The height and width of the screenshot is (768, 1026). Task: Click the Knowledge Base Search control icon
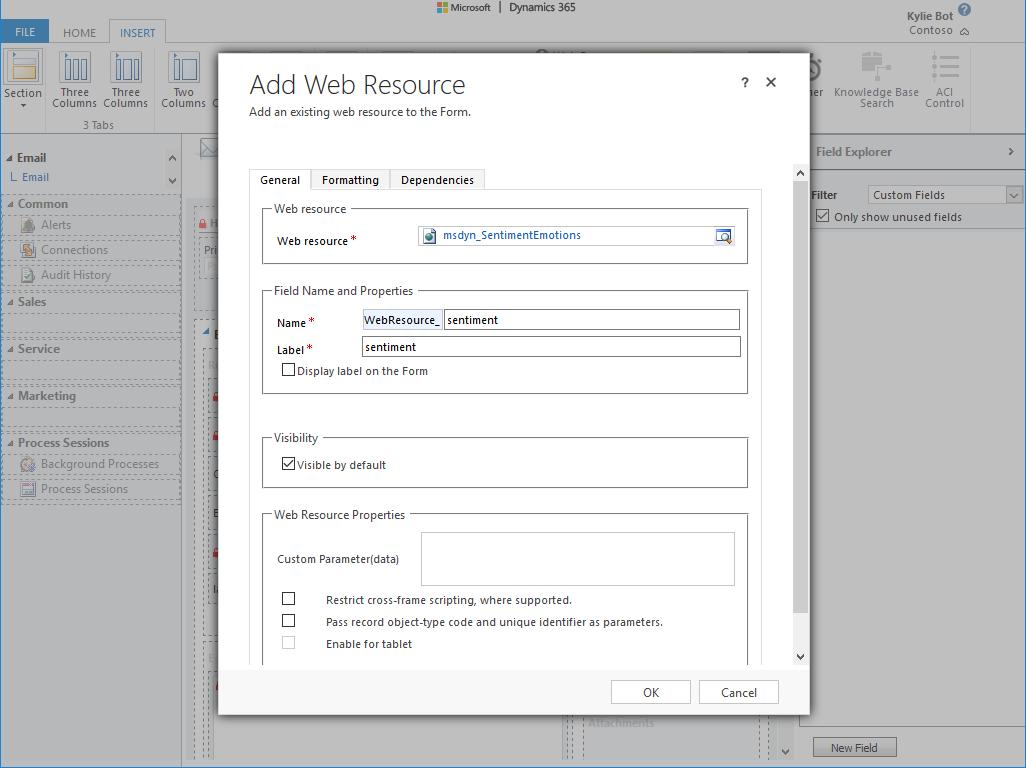coord(876,67)
